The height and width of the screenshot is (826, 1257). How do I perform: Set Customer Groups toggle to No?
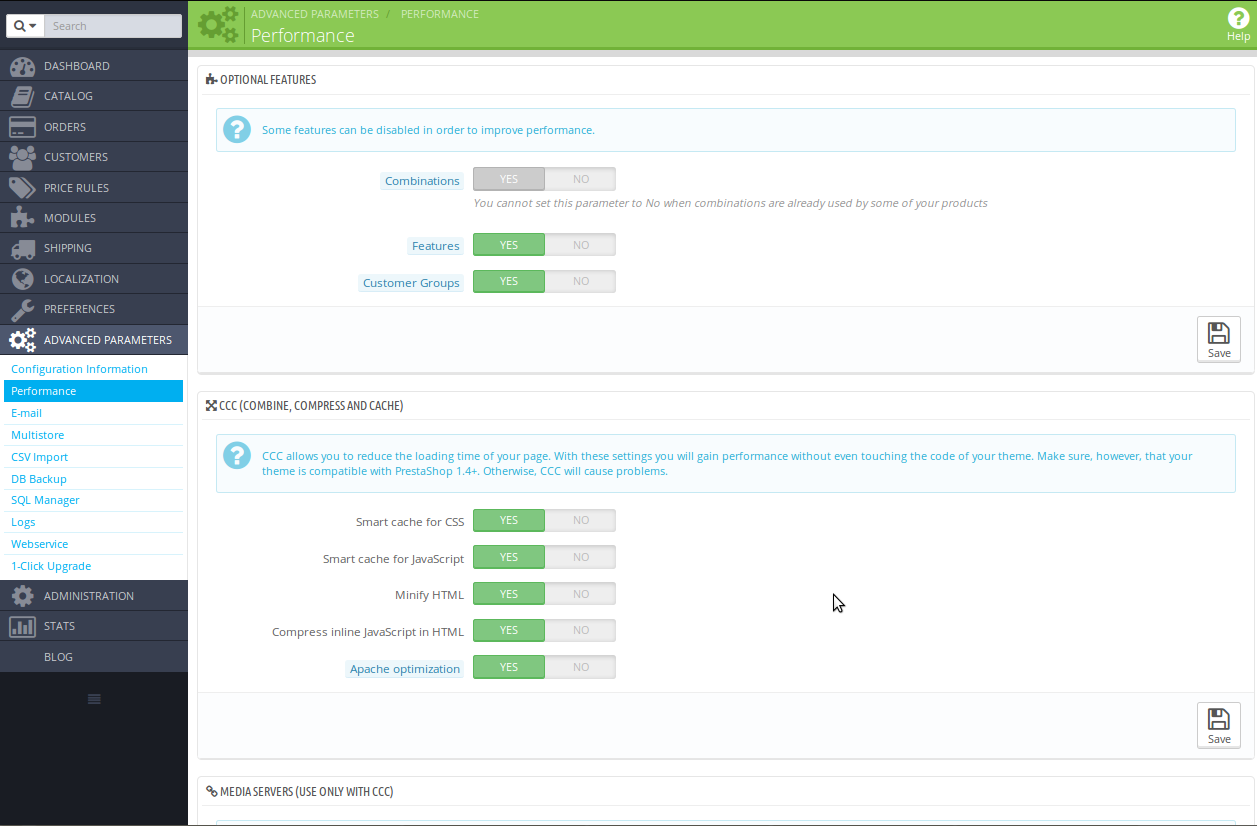[581, 282]
